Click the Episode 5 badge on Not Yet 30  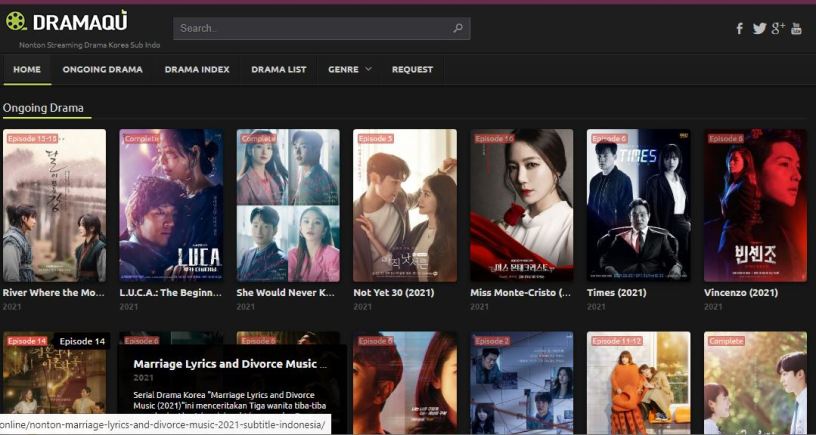[x=375, y=138]
